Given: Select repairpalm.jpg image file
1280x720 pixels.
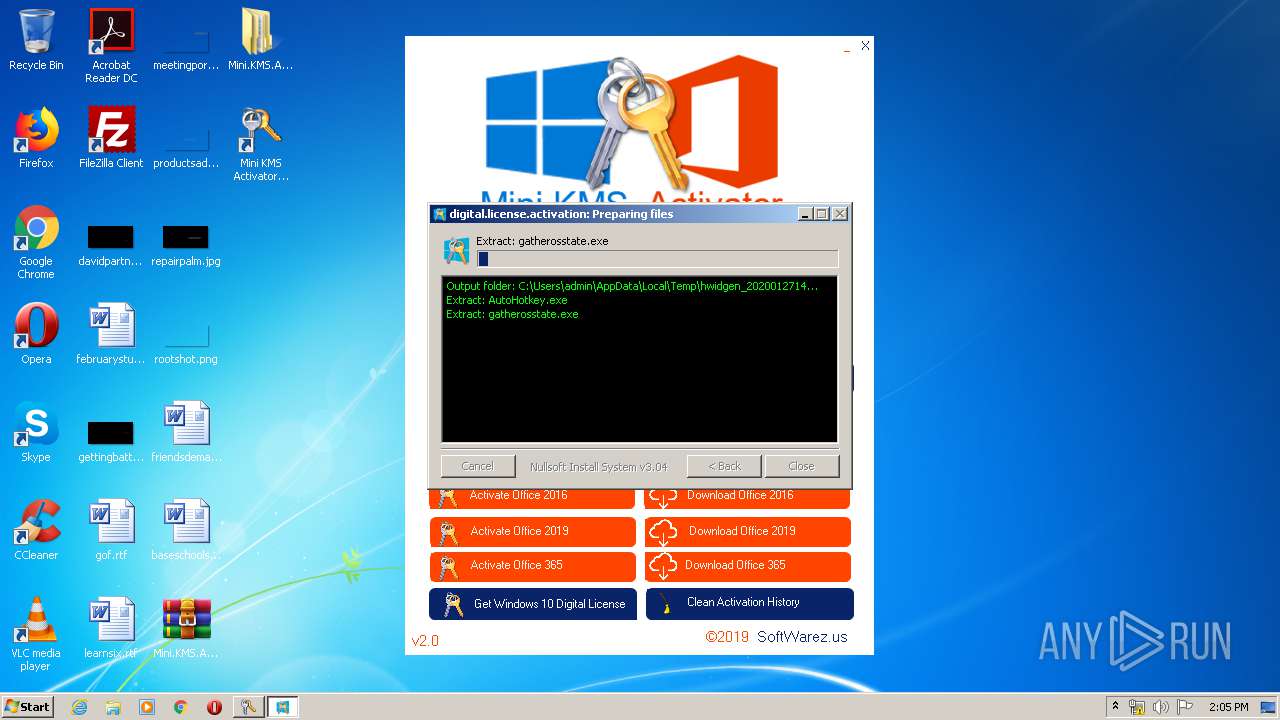Looking at the screenshot, I should (186, 245).
